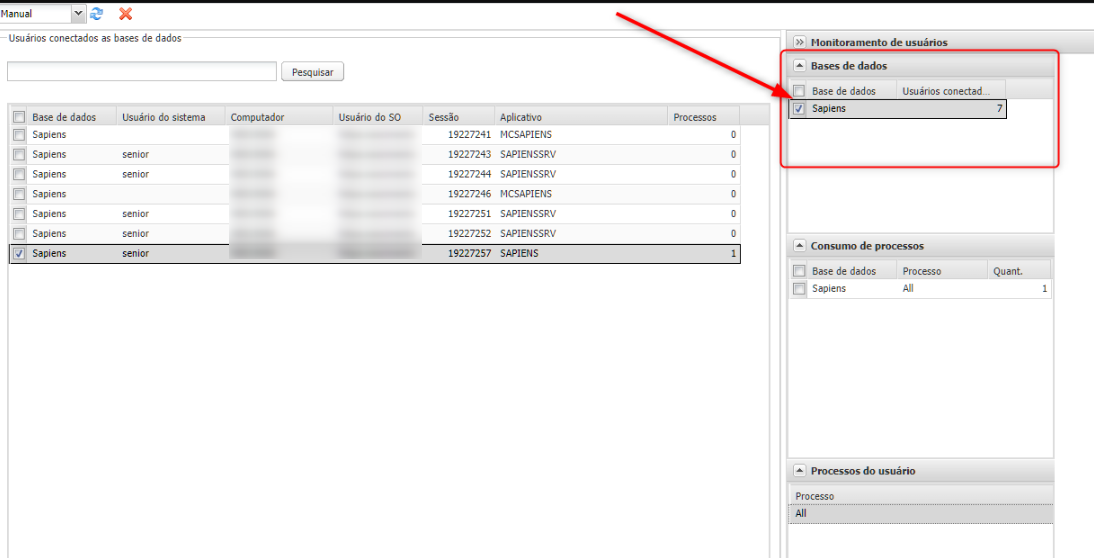Sort by Quant. column header
Screen dimensions: 1094x558
pyautogui.click(x=1019, y=271)
